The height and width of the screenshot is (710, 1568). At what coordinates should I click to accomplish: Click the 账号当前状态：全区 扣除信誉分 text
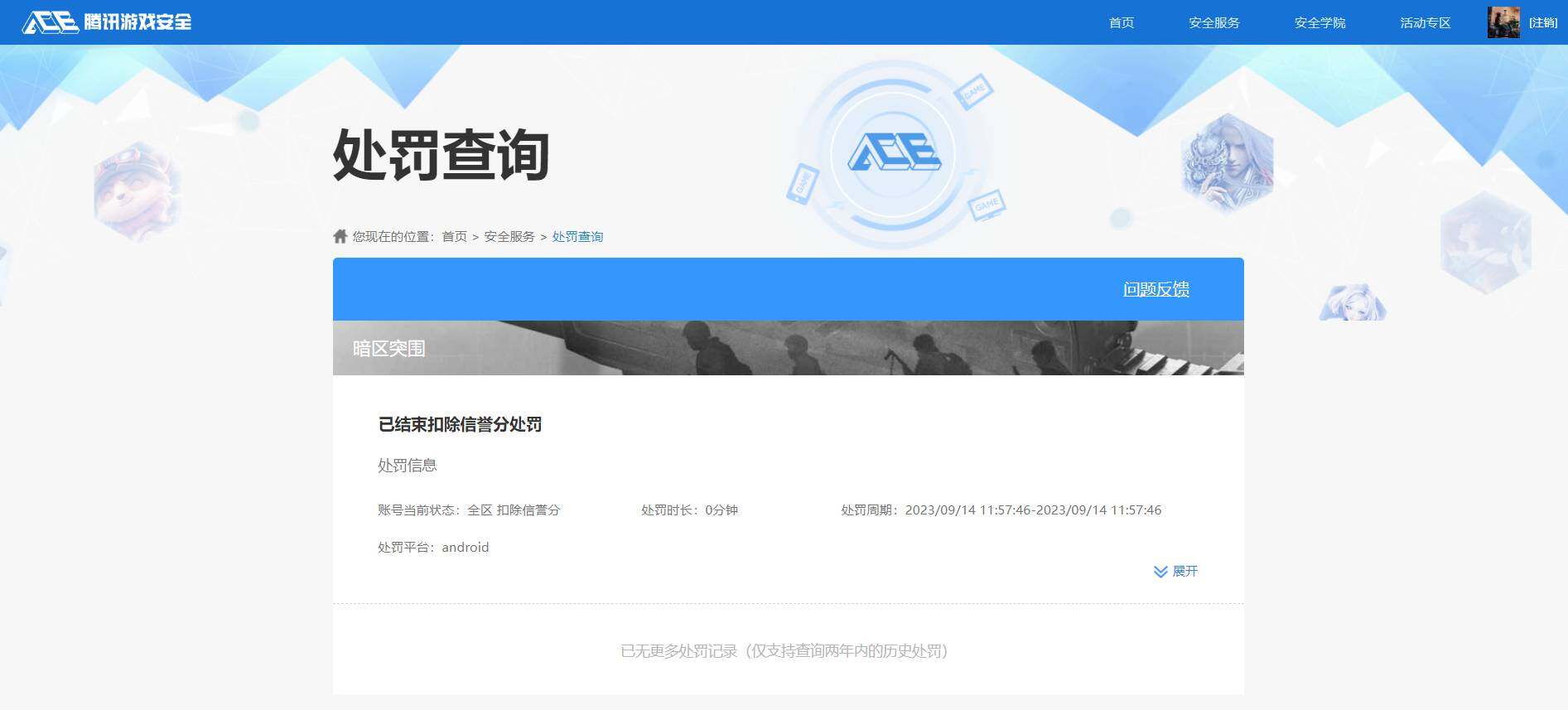469,510
